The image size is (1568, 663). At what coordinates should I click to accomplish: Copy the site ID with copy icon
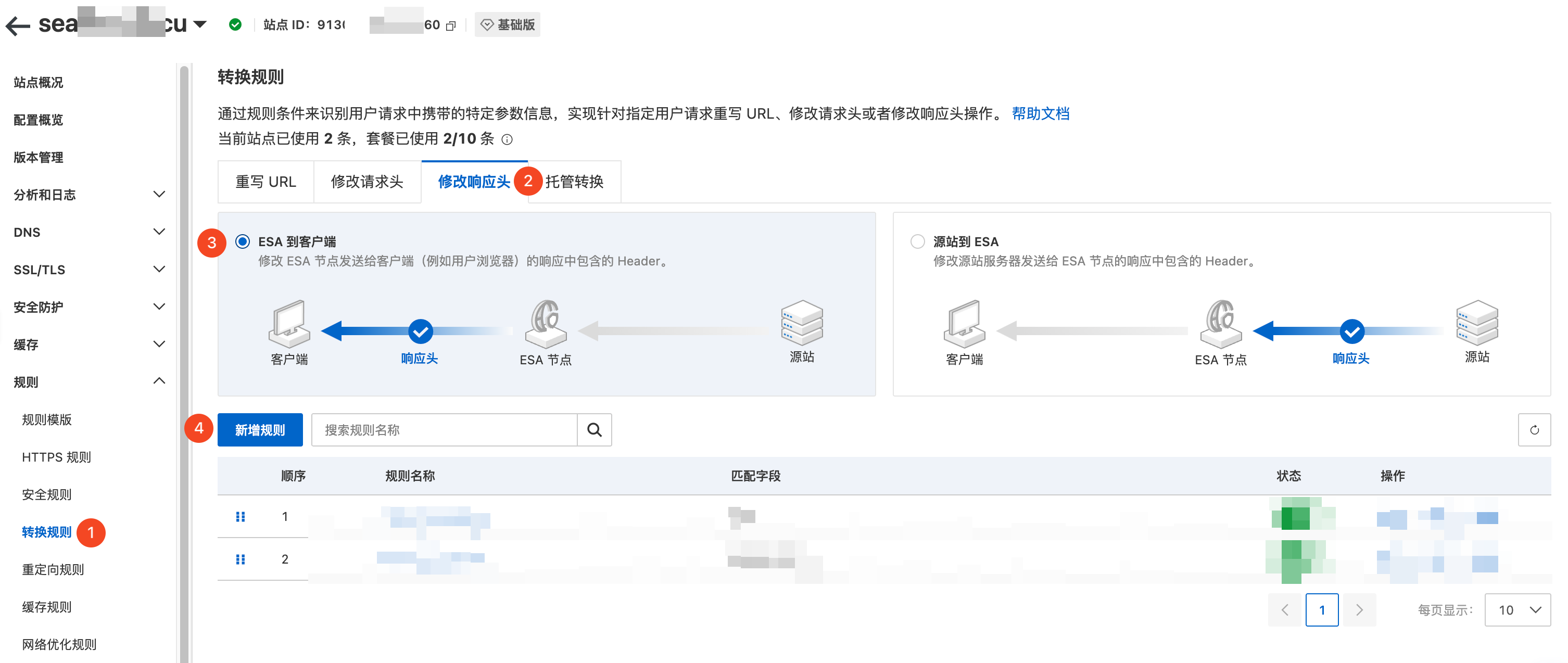pos(451,25)
